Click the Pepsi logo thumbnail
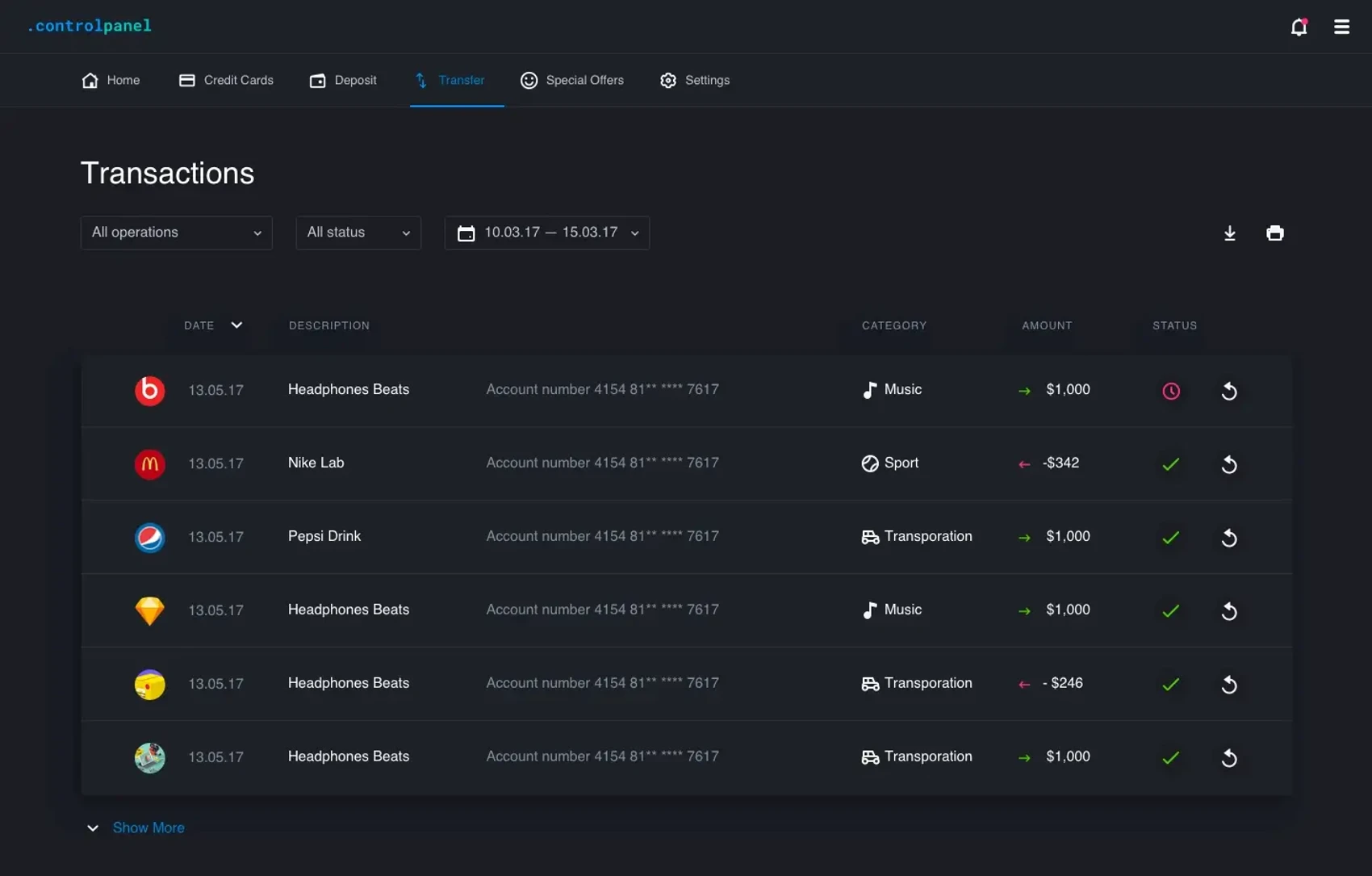The width and height of the screenshot is (1372, 876). coord(149,538)
